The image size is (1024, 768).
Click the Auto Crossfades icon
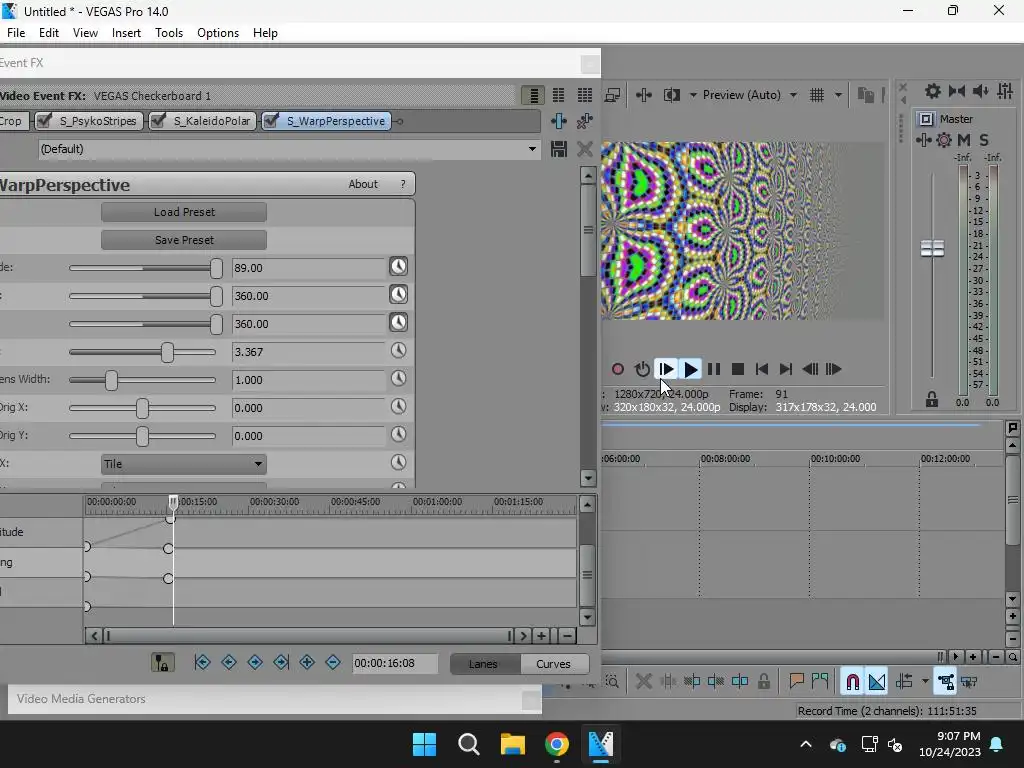tap(877, 682)
